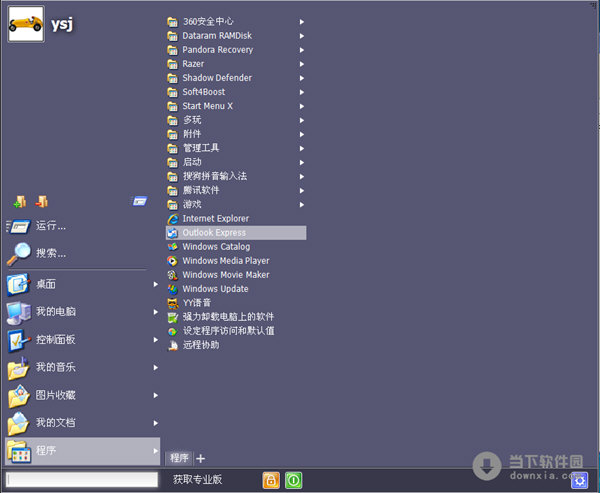This screenshot has height=493, width=600.
Task: Open the 远程协助 icon
Action: pyautogui.click(x=173, y=345)
